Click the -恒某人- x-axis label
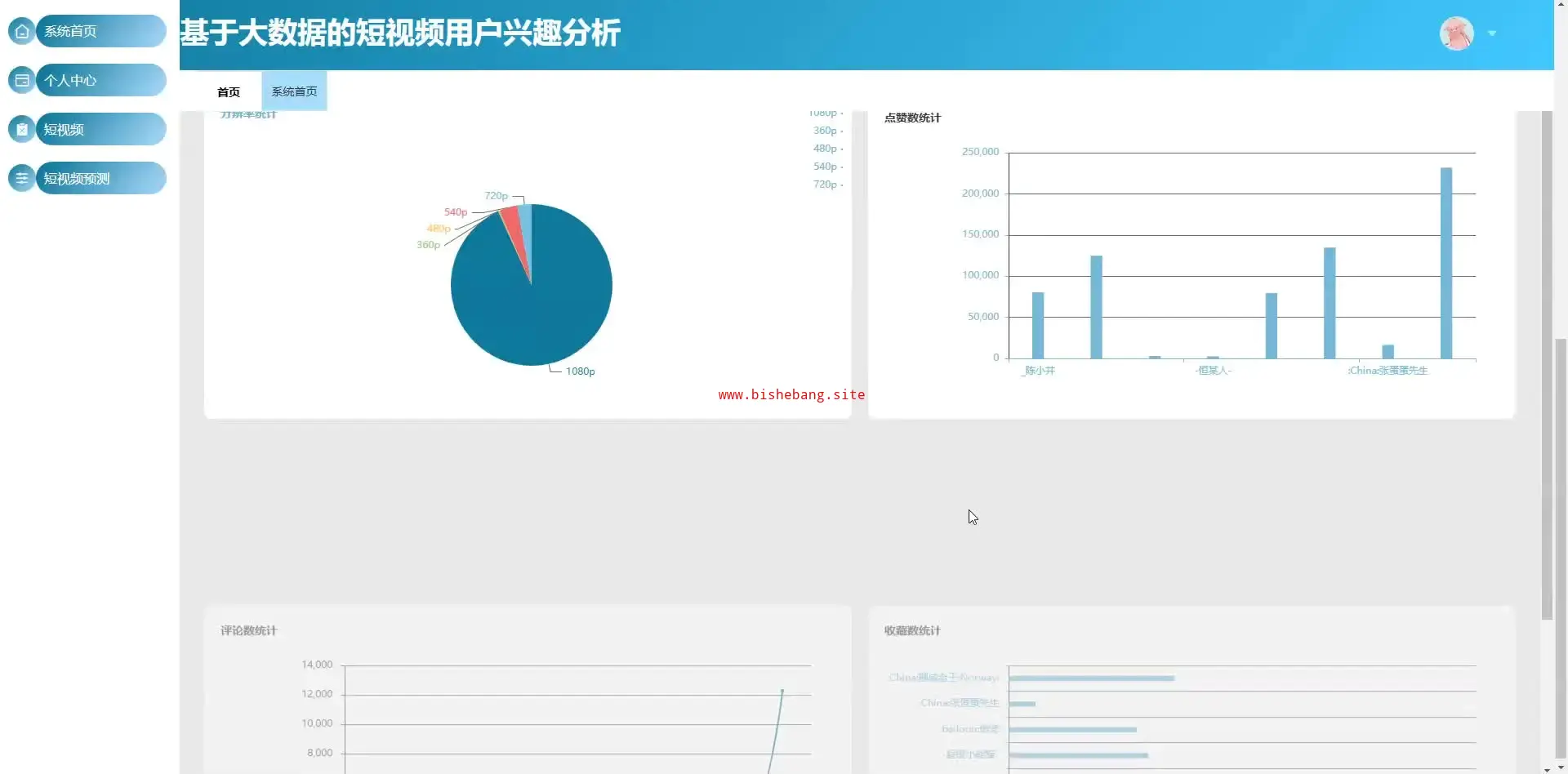This screenshot has width=1568, height=774. tap(1213, 371)
